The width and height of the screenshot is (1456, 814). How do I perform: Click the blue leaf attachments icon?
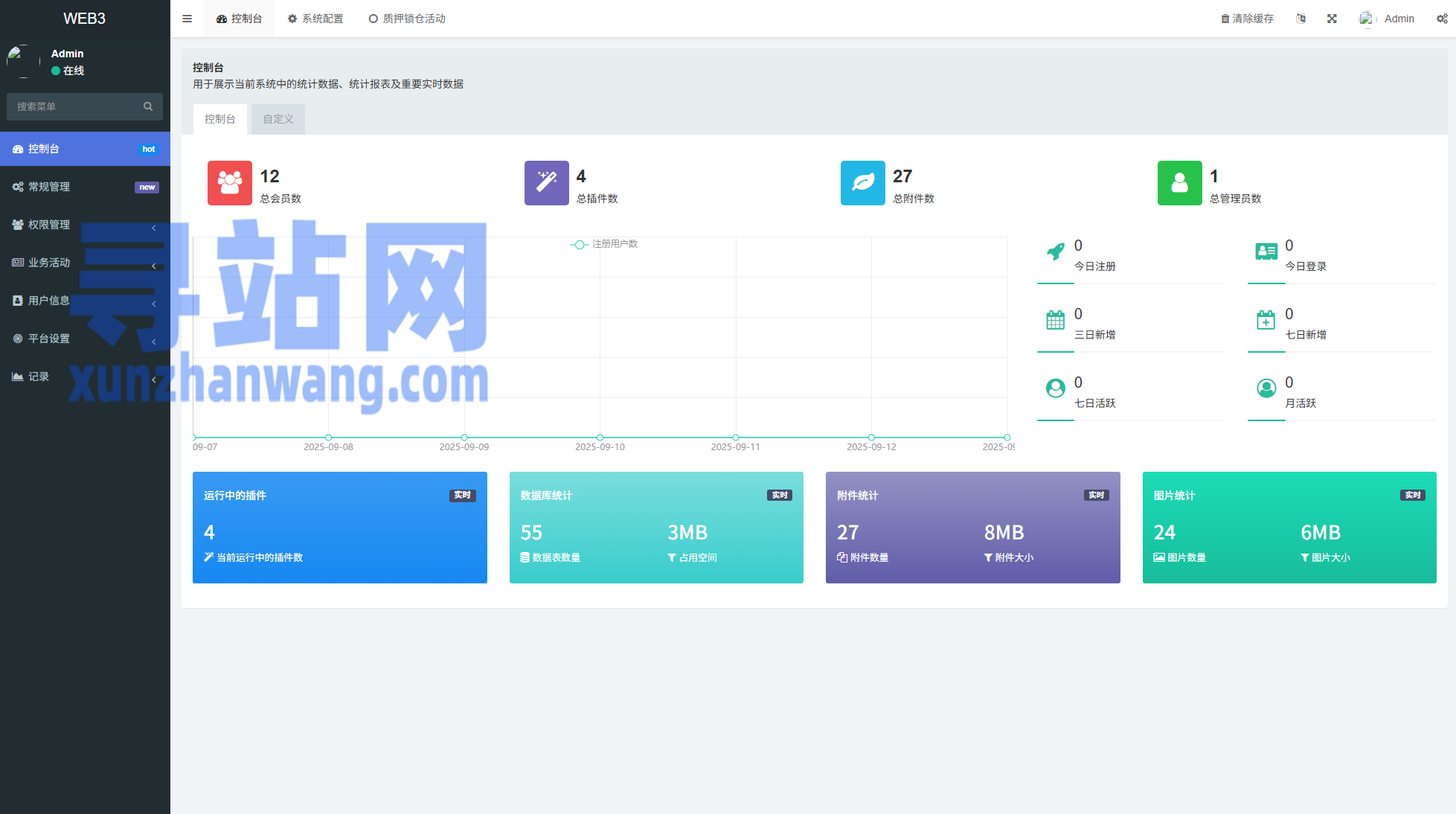point(862,183)
